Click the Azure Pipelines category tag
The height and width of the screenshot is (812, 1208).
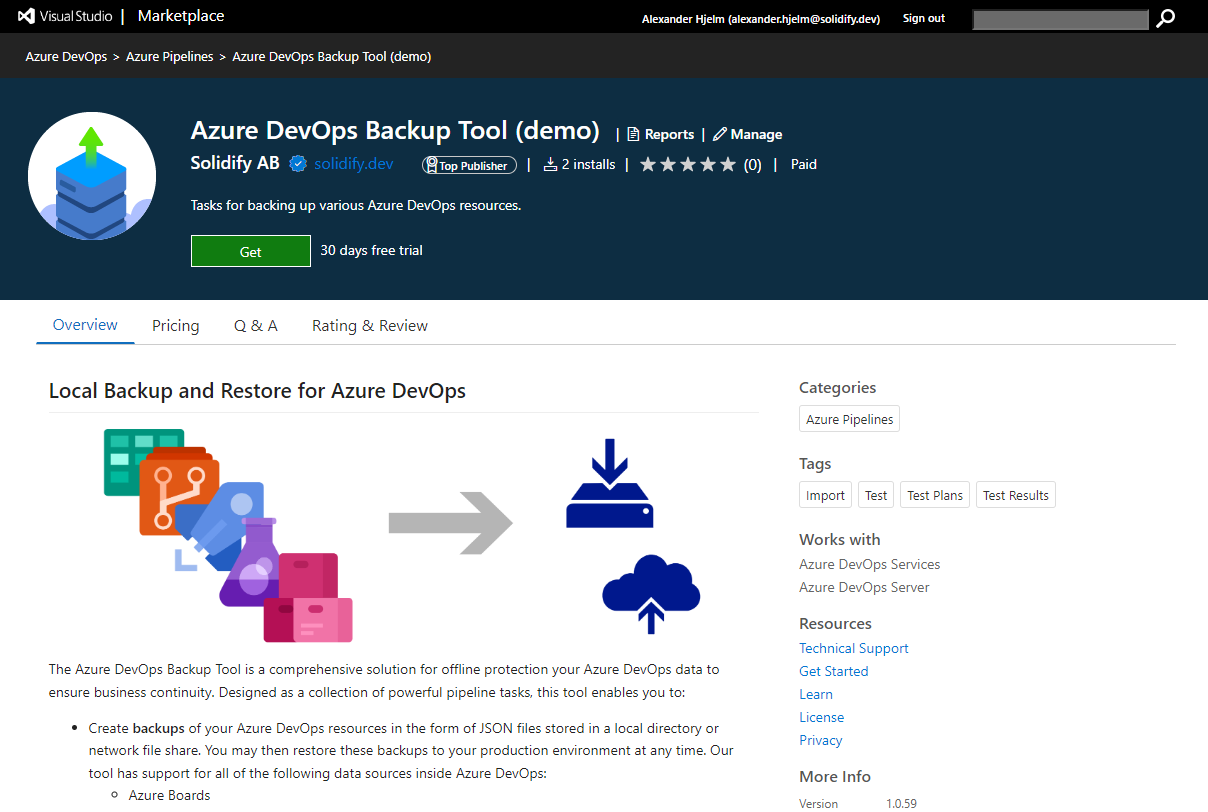(x=850, y=419)
